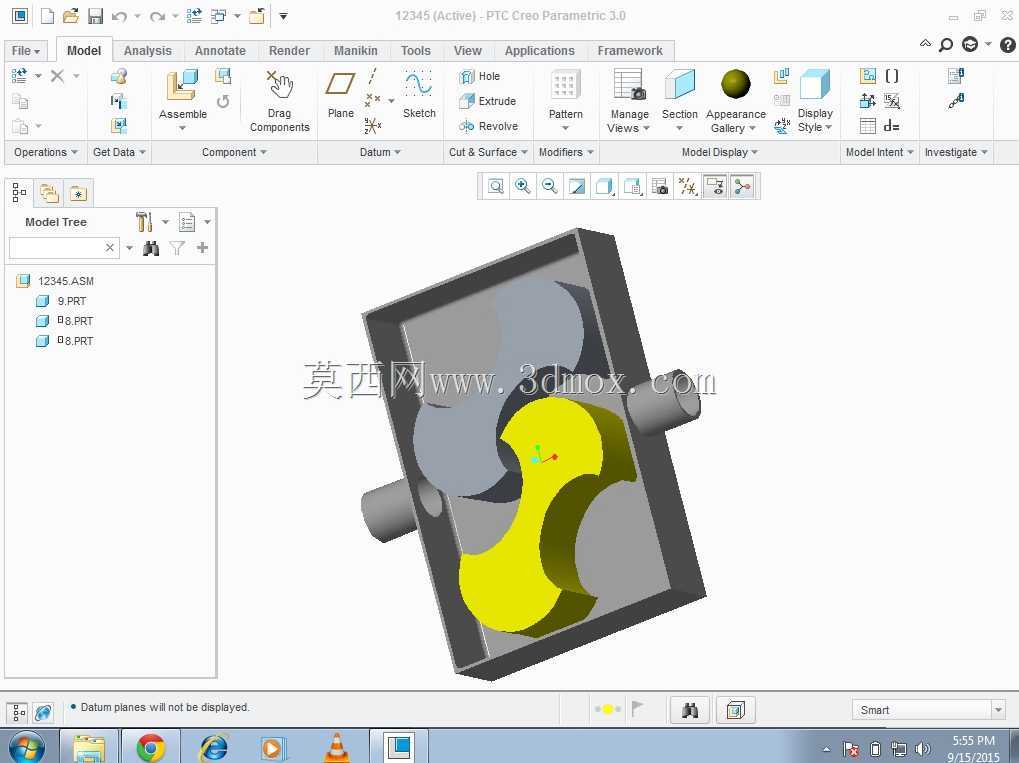Open the Saved Orientations icon
This screenshot has width=1019, height=763.
(632, 187)
